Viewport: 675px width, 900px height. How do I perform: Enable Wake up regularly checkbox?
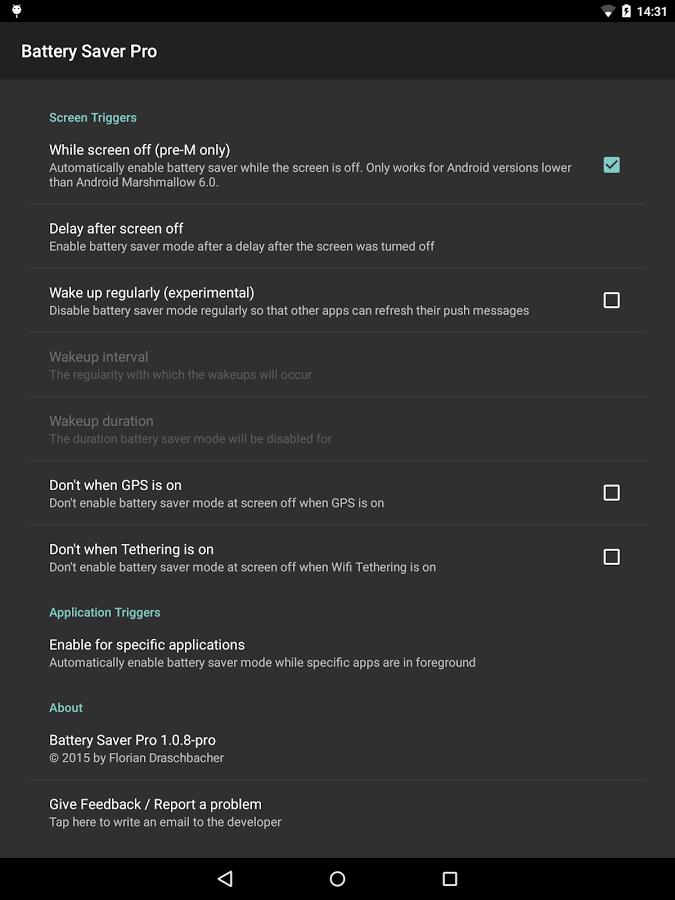611,300
